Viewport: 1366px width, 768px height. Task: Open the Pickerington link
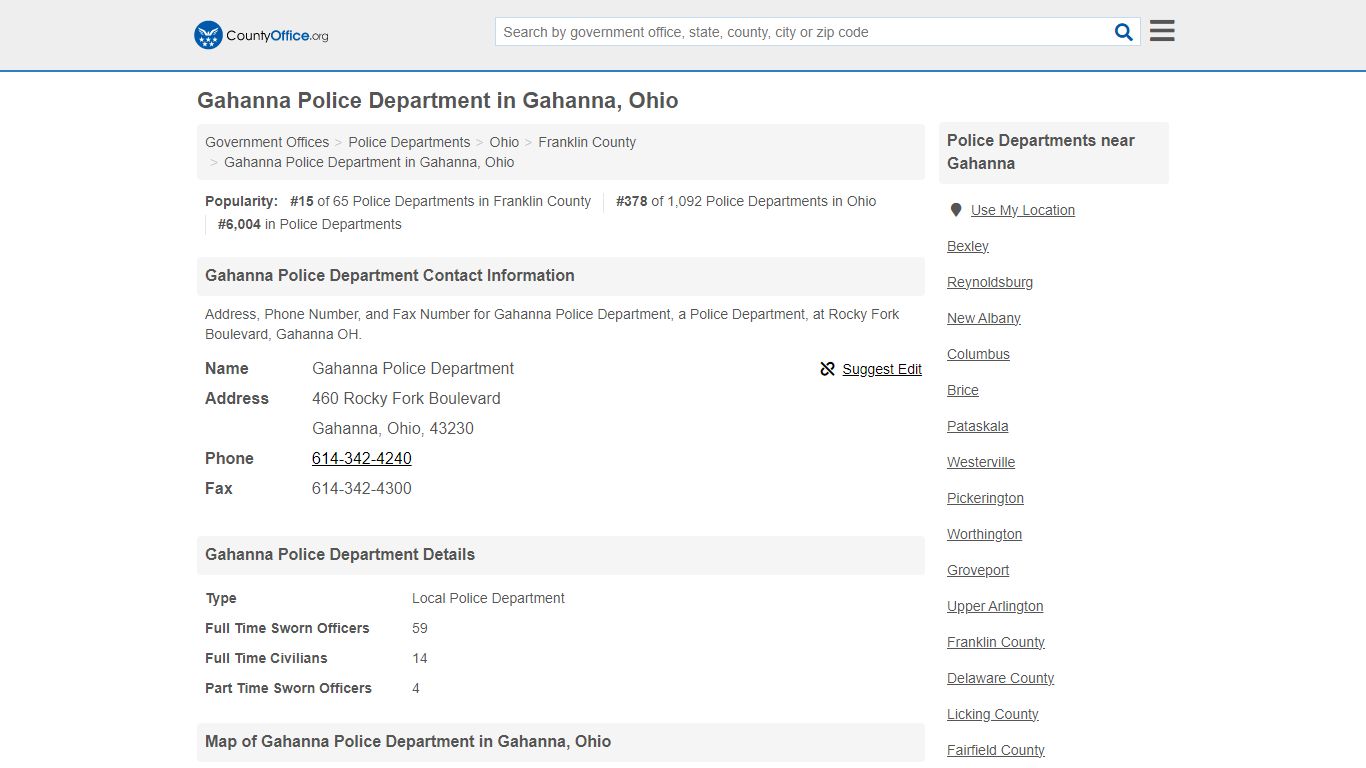point(985,498)
